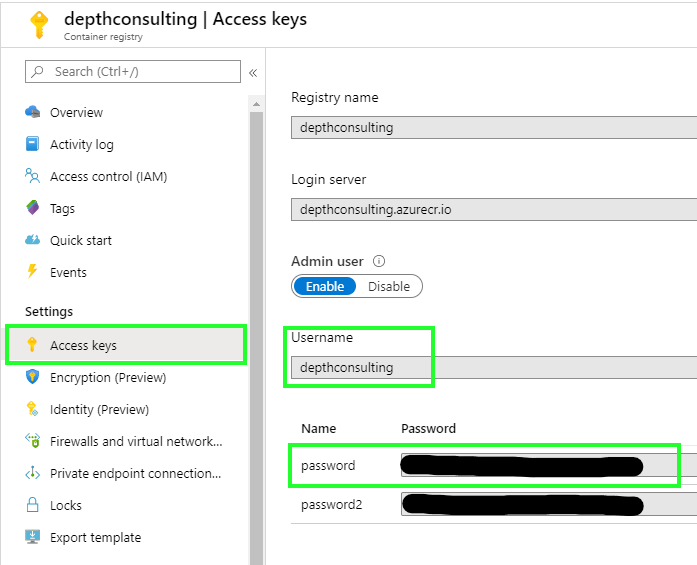
Task: Click the 'Admin user' label
Action: coord(328,261)
